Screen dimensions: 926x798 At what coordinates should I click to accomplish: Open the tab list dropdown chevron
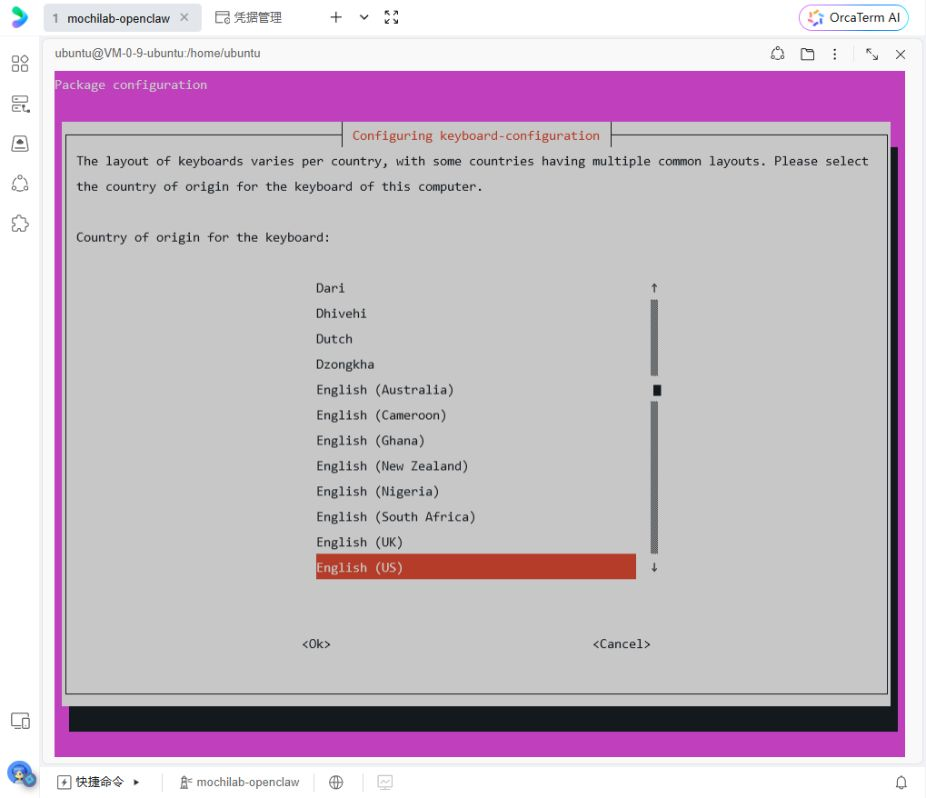pos(364,17)
